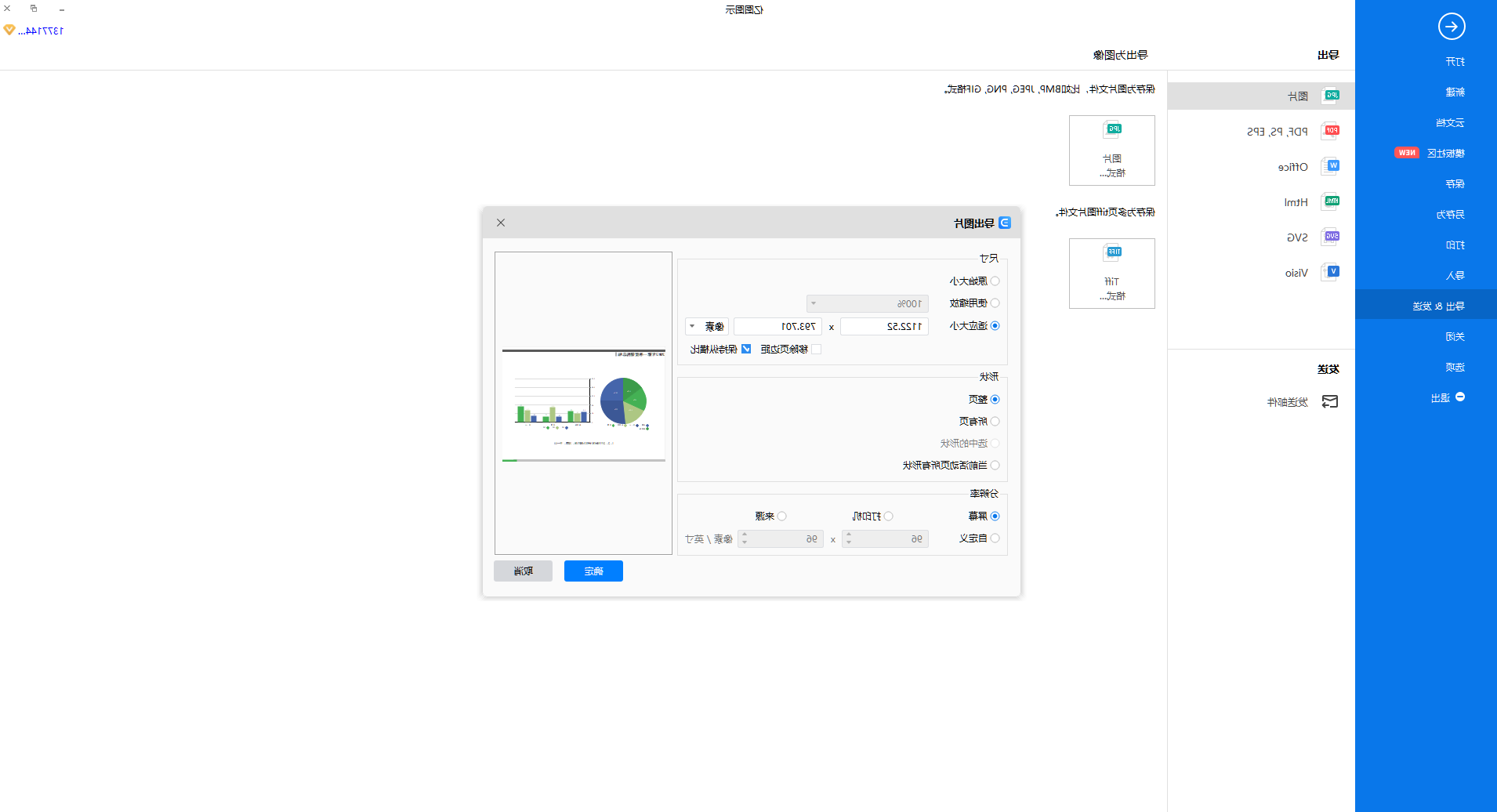The image size is (1497, 812).
Task: Tick the 移除页边距 checkbox
Action: 816,349
